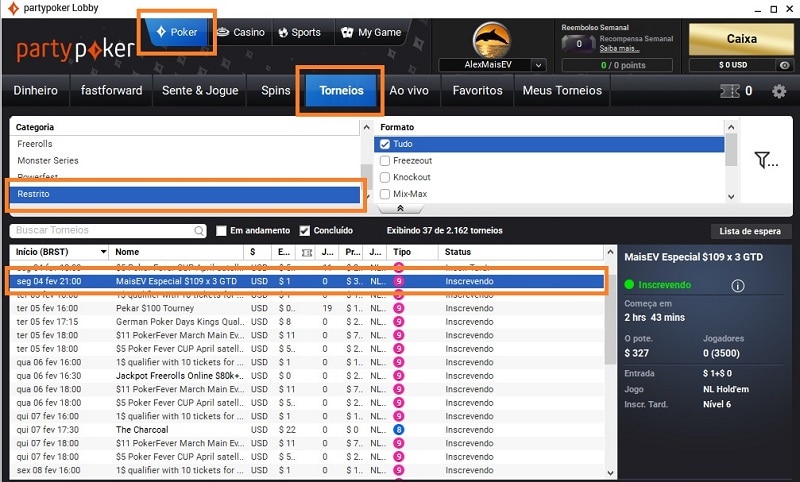
Task: Sort by the Status column header
Action: coord(520,252)
